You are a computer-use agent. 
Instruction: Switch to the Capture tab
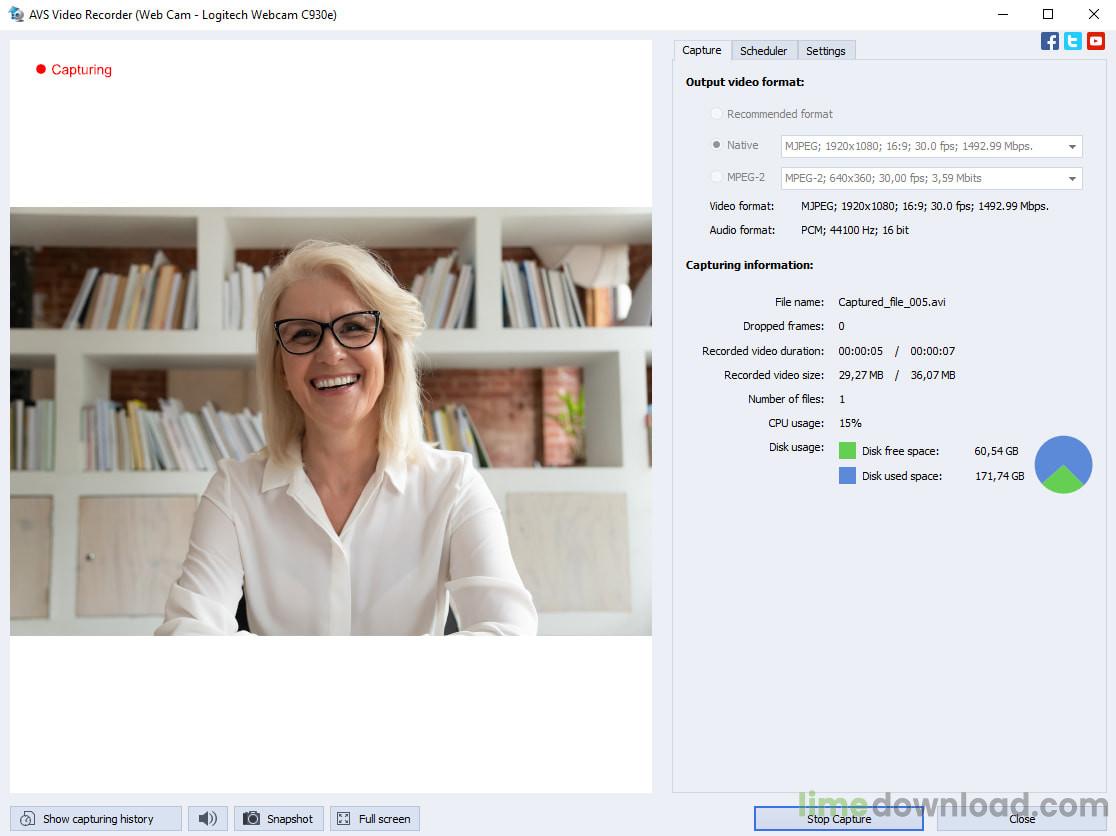pyautogui.click(x=702, y=51)
